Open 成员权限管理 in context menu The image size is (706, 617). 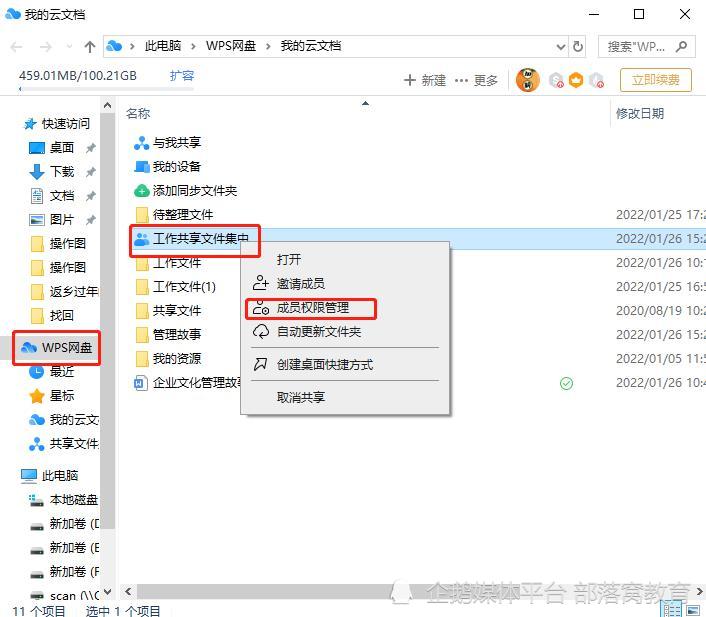click(x=312, y=308)
